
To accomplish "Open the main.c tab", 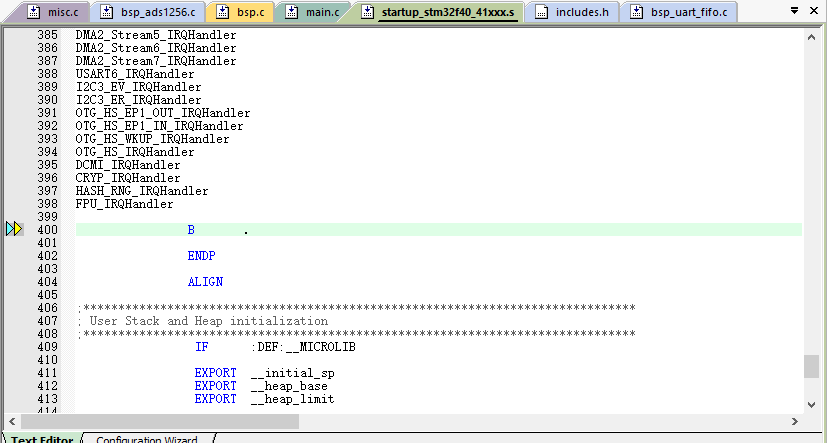I will [x=313, y=12].
